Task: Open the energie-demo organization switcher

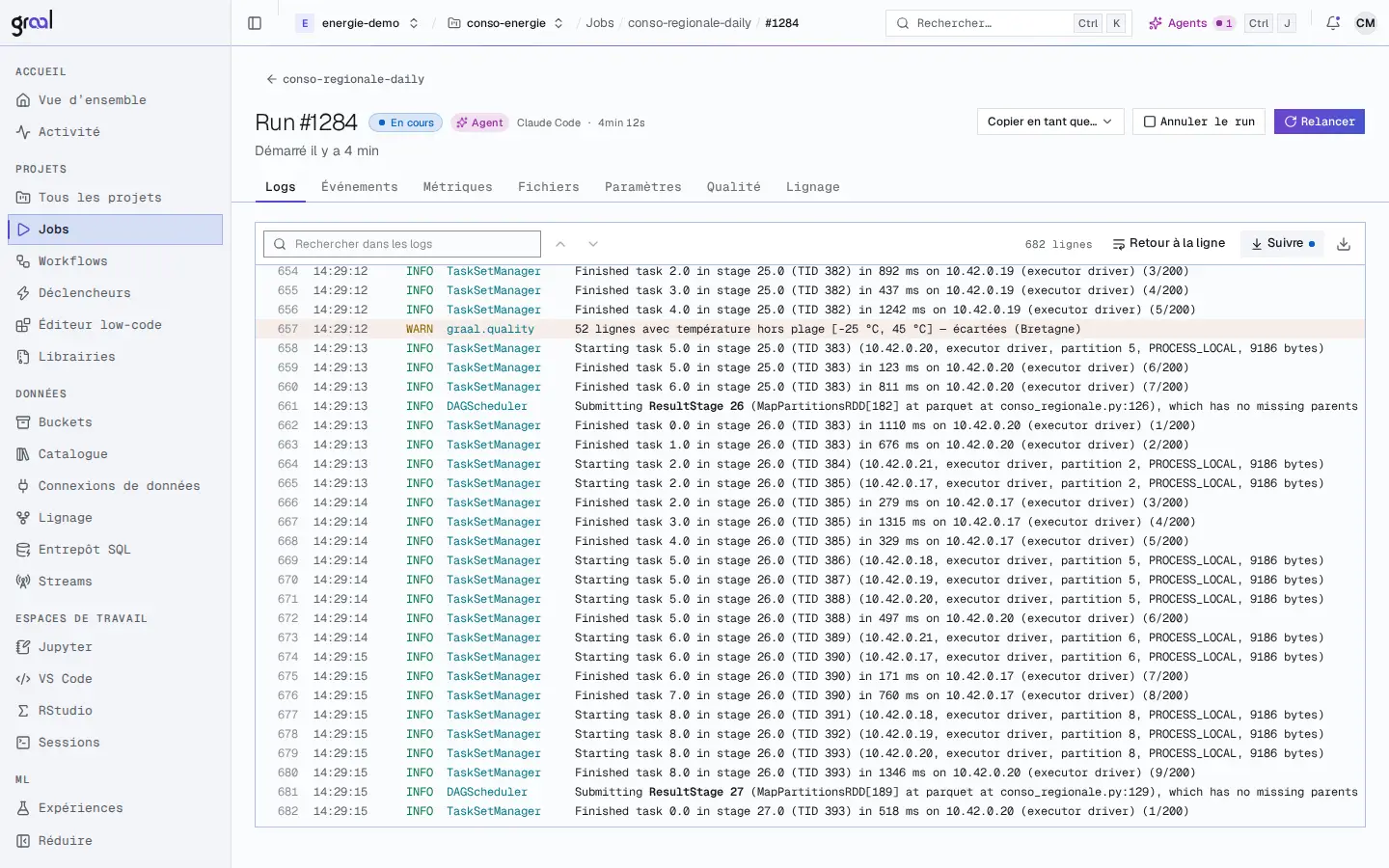Action: pyautogui.click(x=359, y=23)
